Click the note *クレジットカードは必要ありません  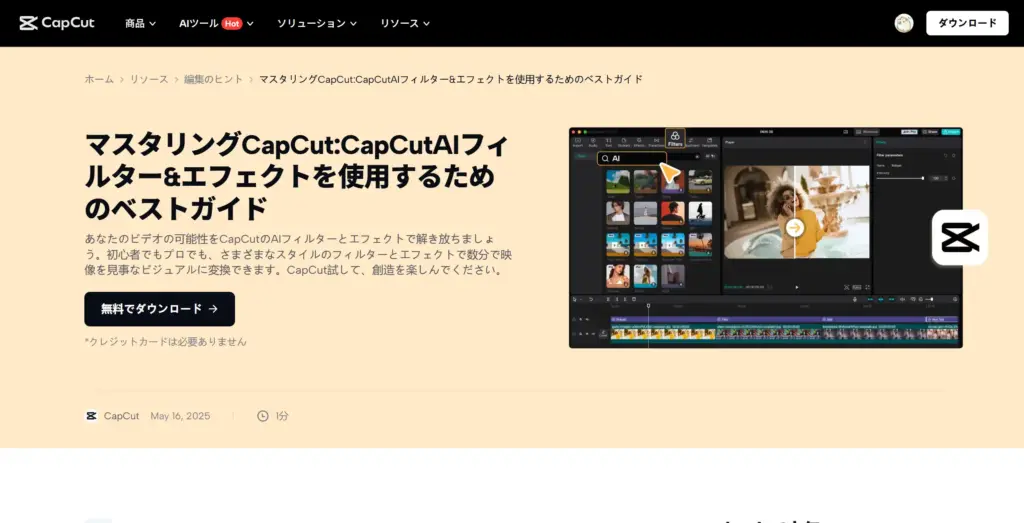pyautogui.click(x=165, y=341)
